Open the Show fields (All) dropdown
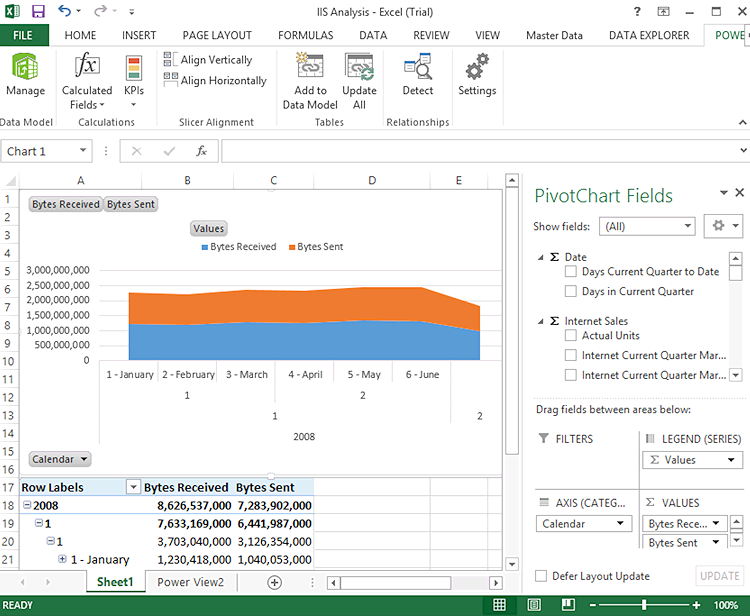750x616 pixels. [x=647, y=226]
